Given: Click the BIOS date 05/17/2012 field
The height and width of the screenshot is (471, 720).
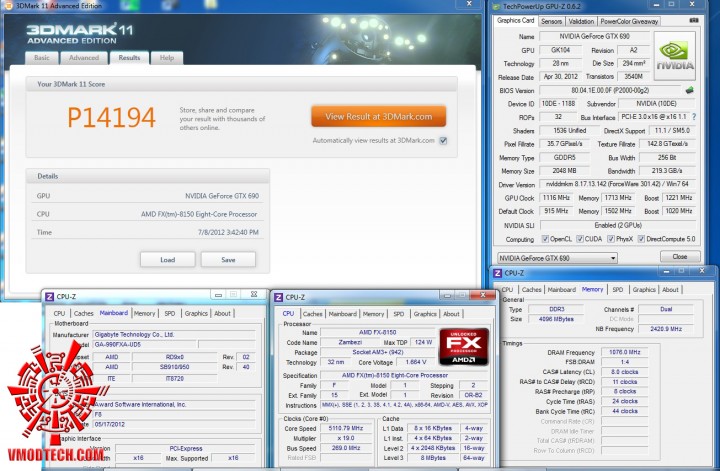Looking at the screenshot, I should point(174,424).
